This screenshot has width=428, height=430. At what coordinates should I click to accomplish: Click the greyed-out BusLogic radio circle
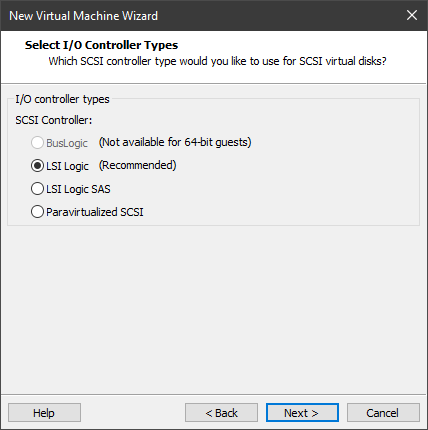point(37,143)
